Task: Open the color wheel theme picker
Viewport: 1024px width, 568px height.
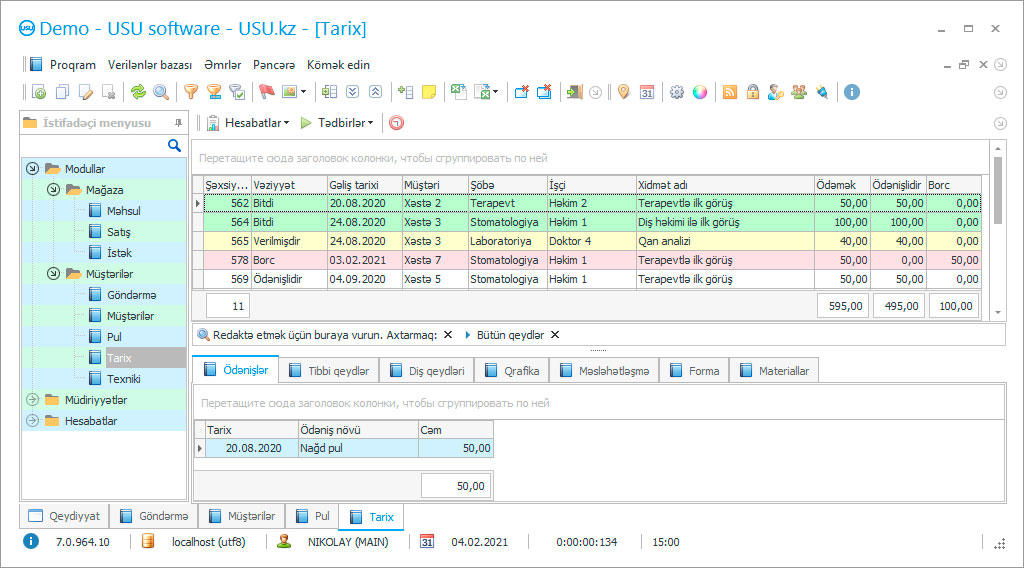Action: click(700, 92)
